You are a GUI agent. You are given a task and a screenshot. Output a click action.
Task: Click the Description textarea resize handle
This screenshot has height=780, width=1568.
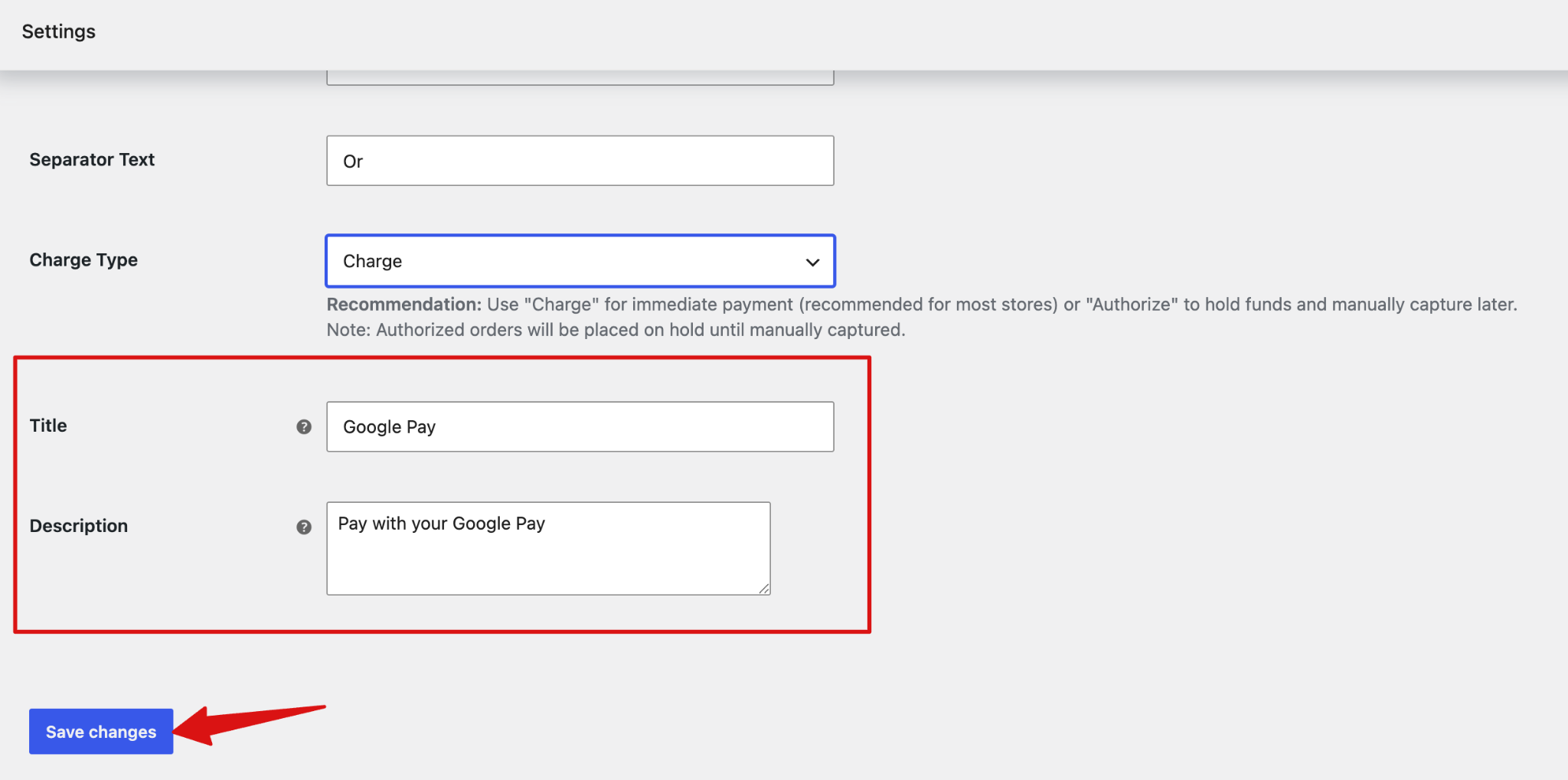pos(764,589)
